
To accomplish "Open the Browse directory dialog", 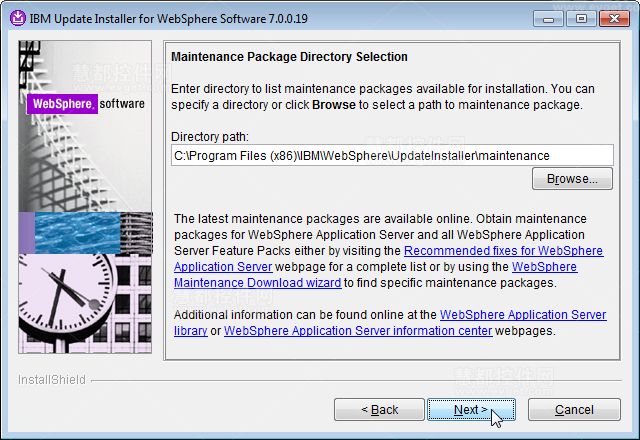I will 572,179.
